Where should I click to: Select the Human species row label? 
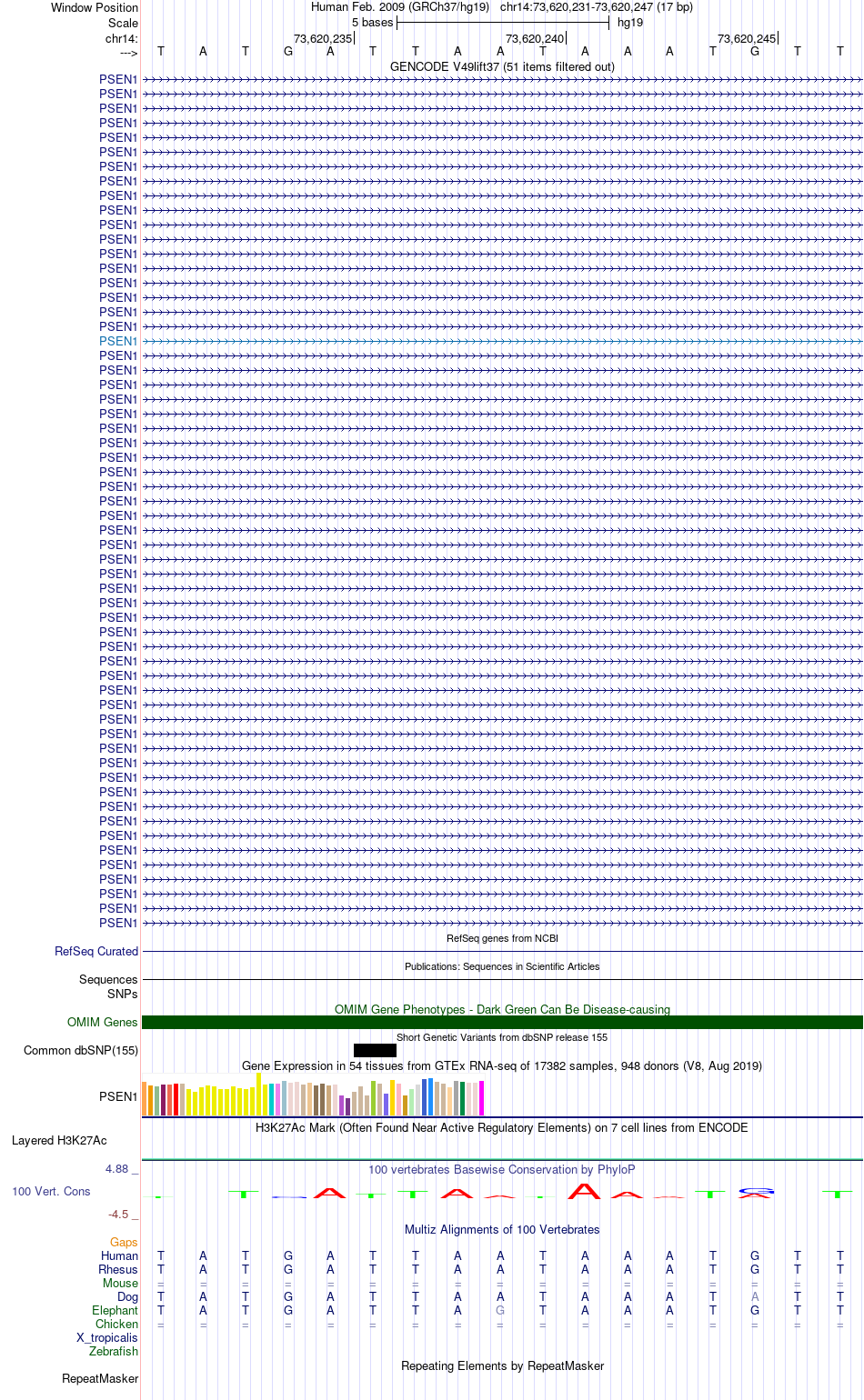click(x=119, y=1255)
